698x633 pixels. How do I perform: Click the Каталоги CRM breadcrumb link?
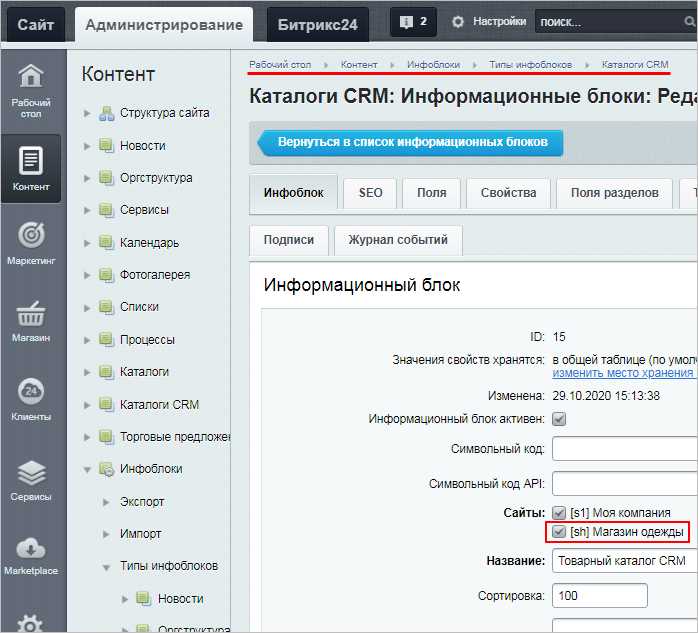point(635,65)
